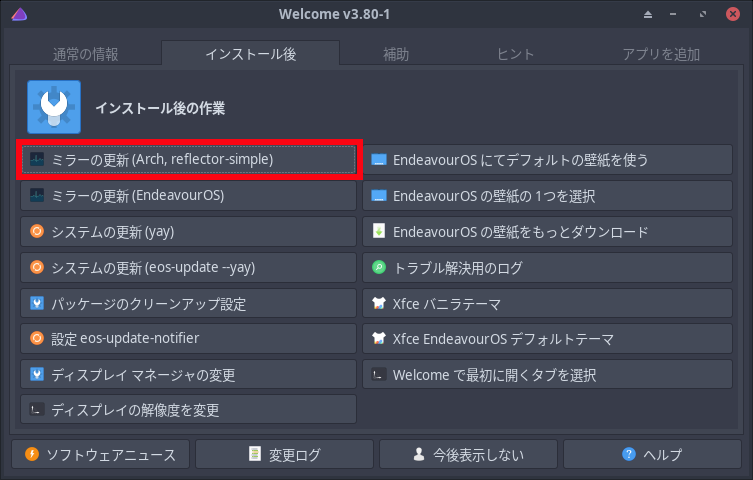The image size is (753, 480).
Task: Click the terminal icon on Welcome で最初に開くタブを選択
Action: pos(379,374)
